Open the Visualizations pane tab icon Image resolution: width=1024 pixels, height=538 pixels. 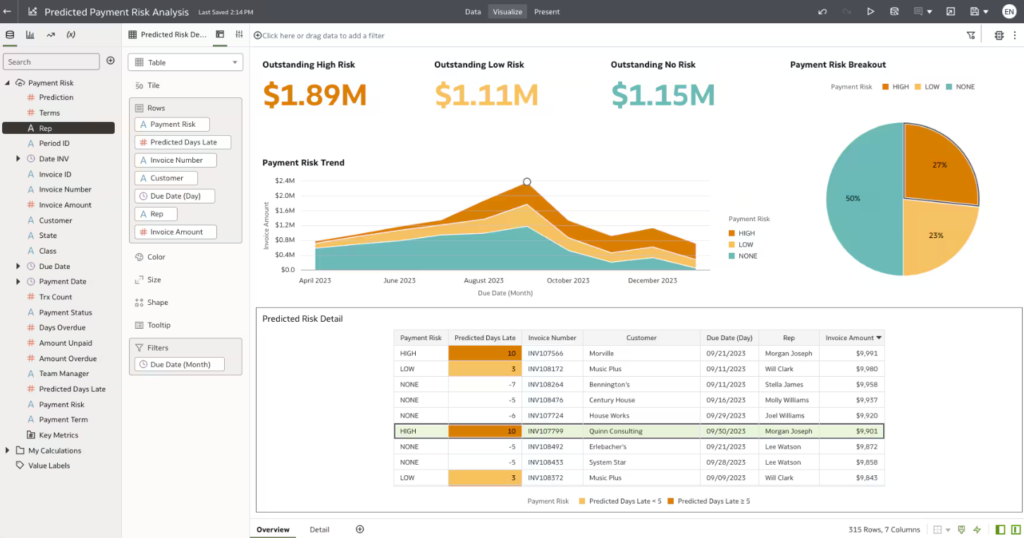[x=30, y=34]
